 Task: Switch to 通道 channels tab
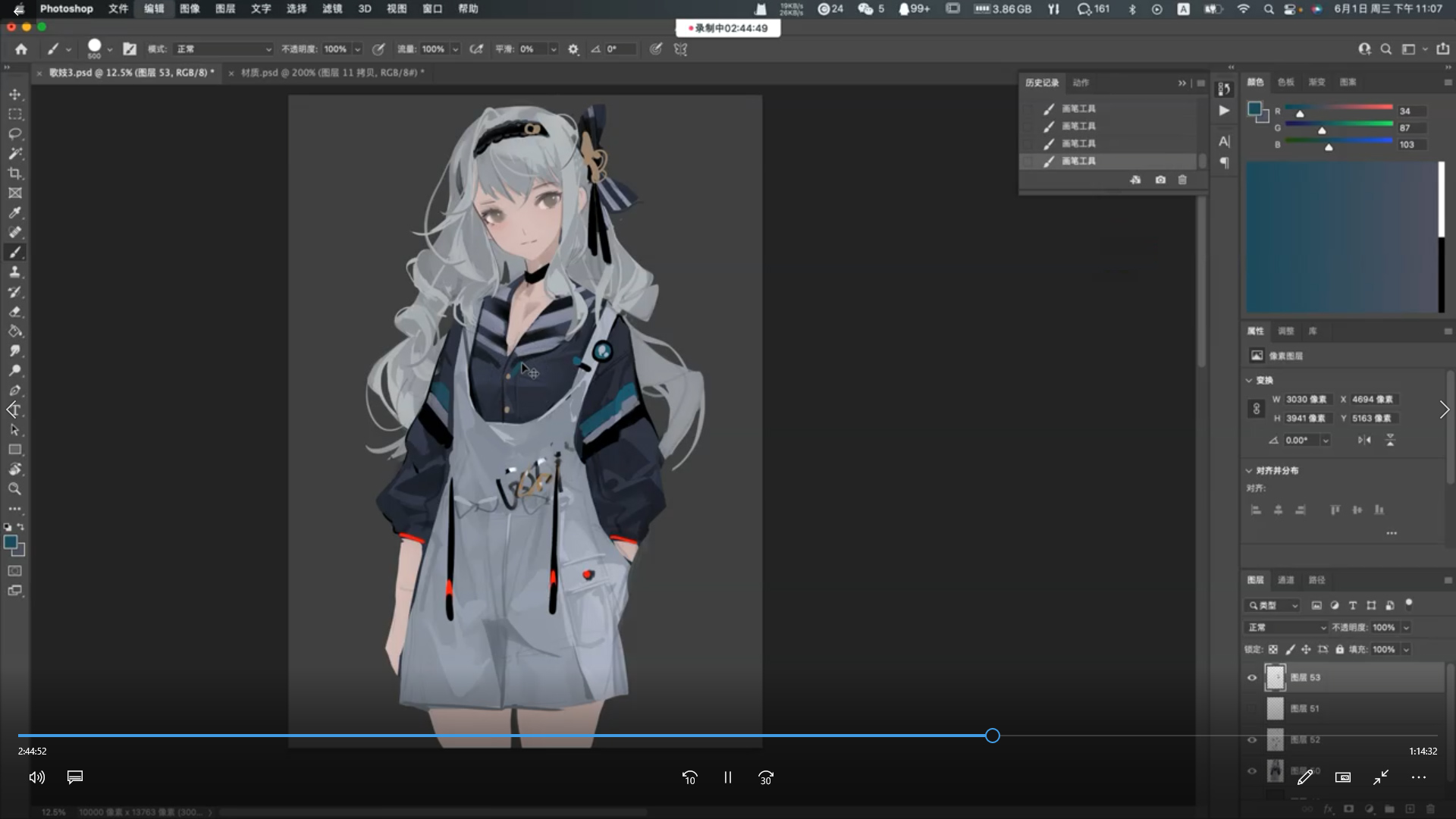pos(1286,580)
